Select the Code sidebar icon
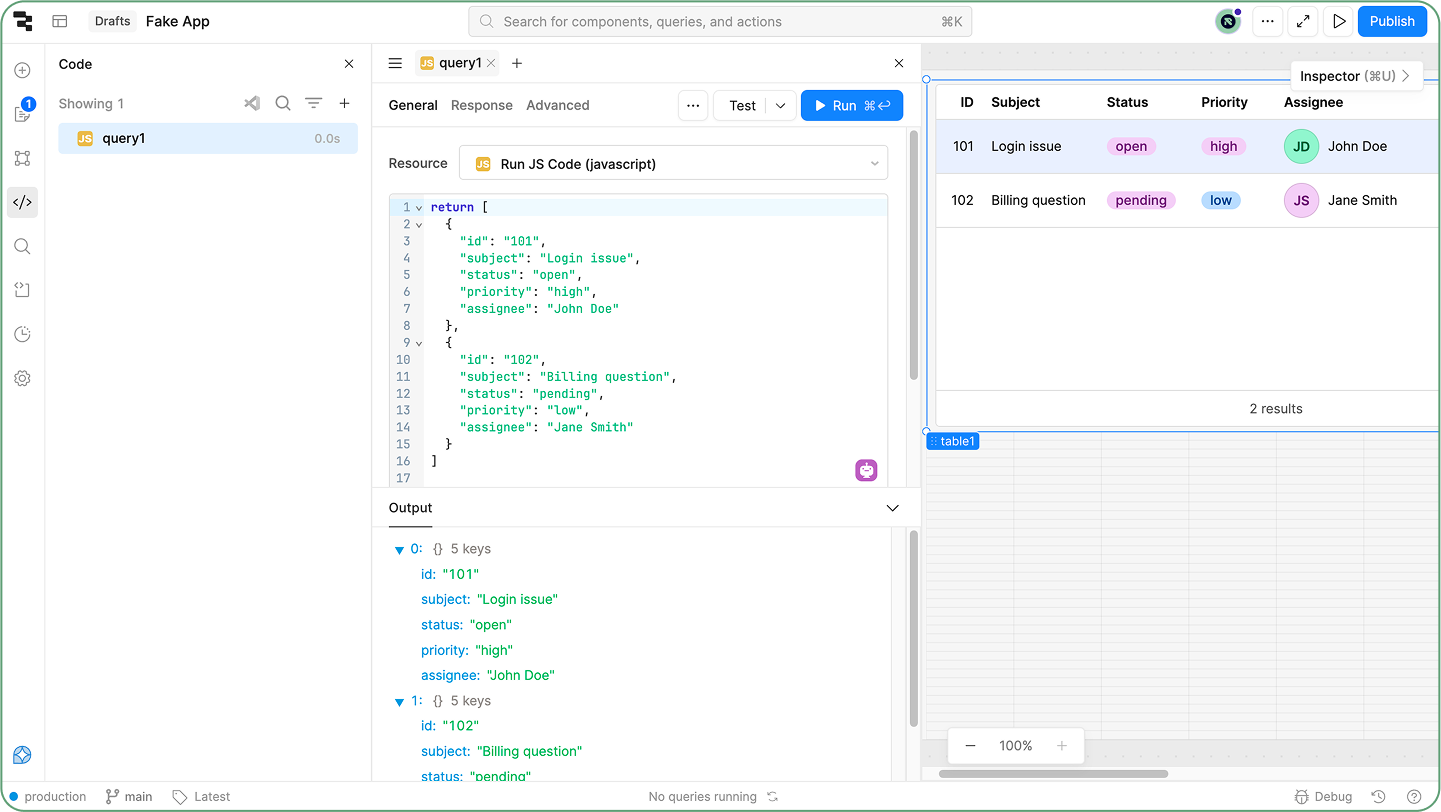This screenshot has height=812, width=1441. click(22, 202)
